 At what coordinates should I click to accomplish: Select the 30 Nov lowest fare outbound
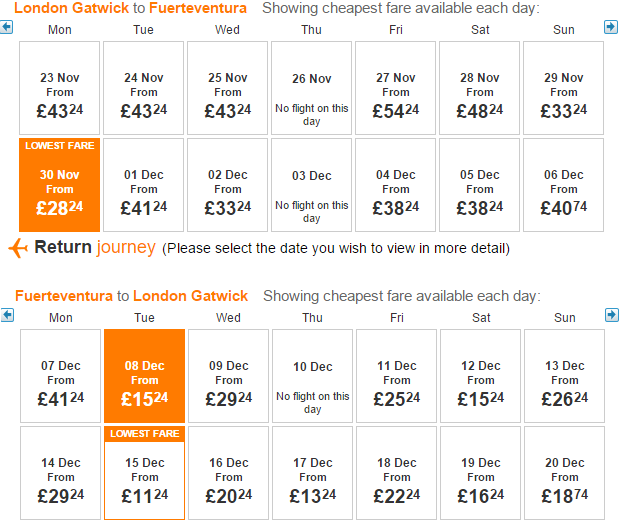coord(59,185)
